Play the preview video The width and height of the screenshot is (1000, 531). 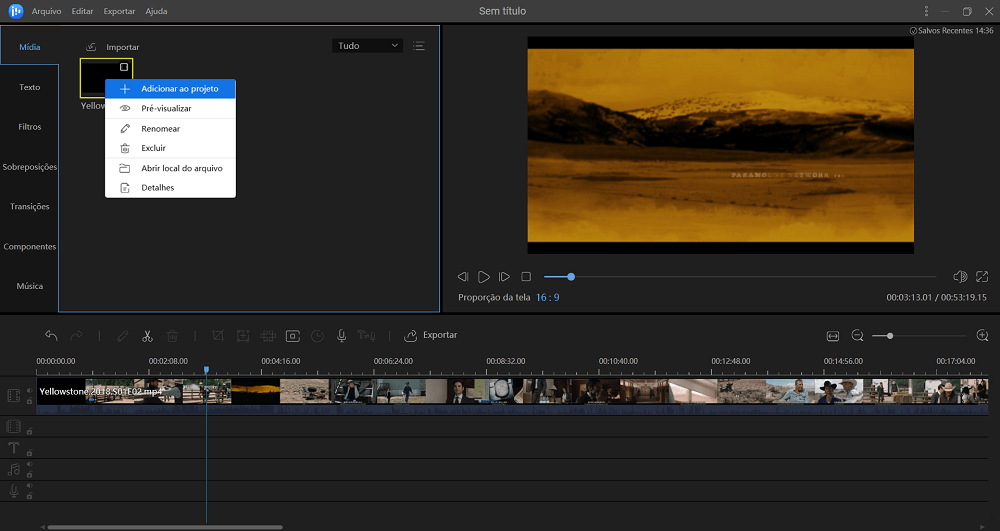[x=484, y=277]
